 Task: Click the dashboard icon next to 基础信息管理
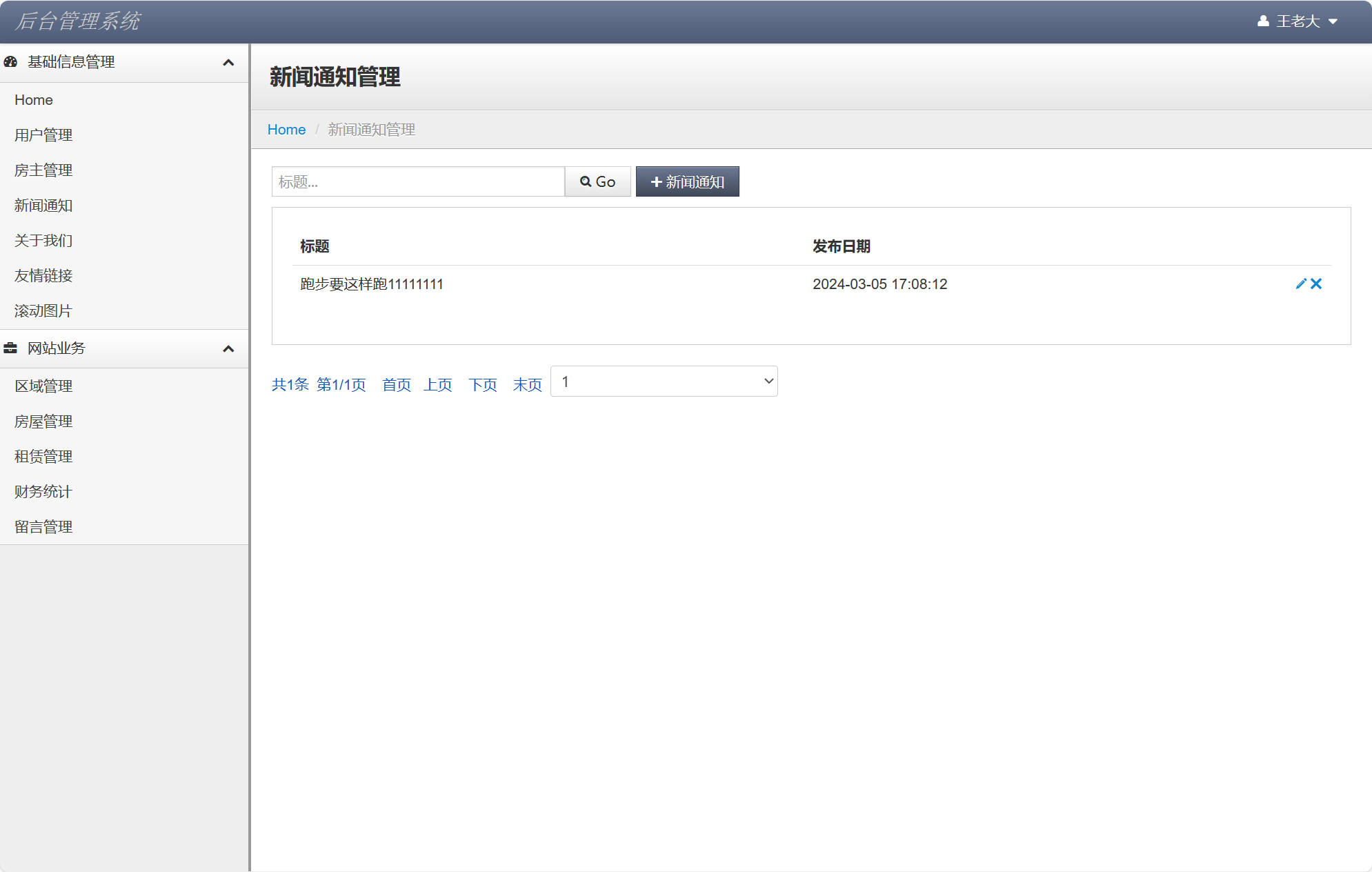pos(10,62)
